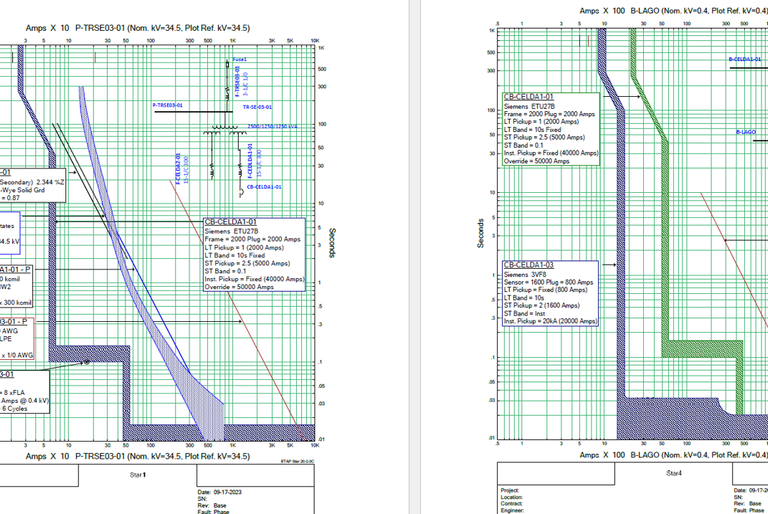This screenshot has height=514, width=768.
Task: Click the CB-CELDA1-01 heading in B-LAGO plot
Action: [528, 97]
